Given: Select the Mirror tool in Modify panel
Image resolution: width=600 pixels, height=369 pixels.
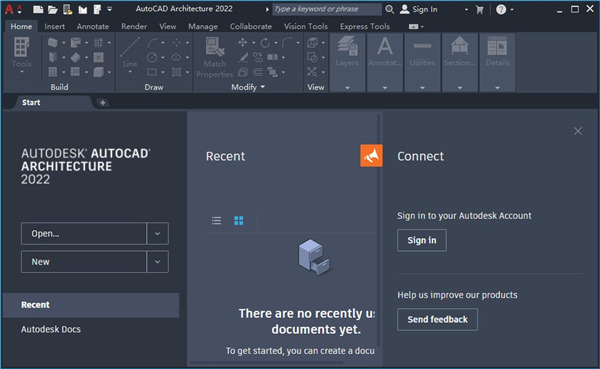Looking at the screenshot, I should (x=272, y=57).
